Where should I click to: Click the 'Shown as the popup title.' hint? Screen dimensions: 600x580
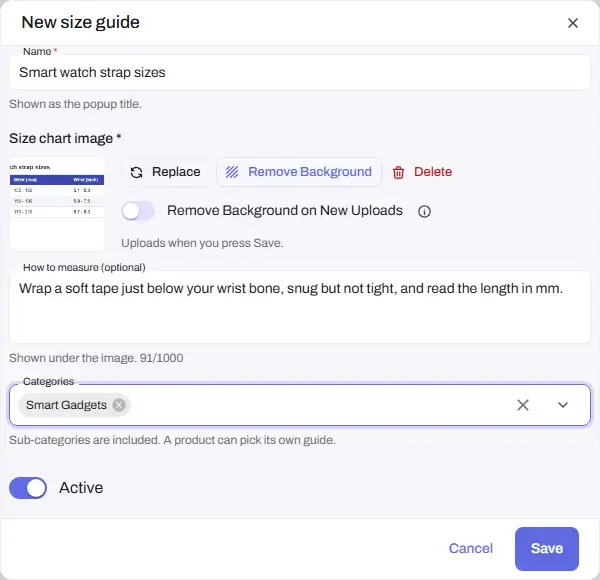[x=75, y=104]
